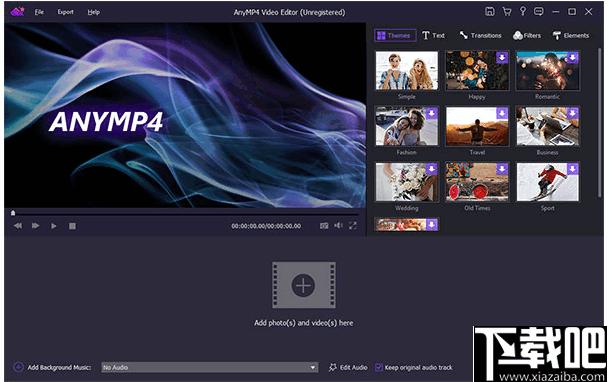Viewport: 609px width, 382px height.
Task: Select the Fashion theme thumbnail
Action: click(x=407, y=126)
